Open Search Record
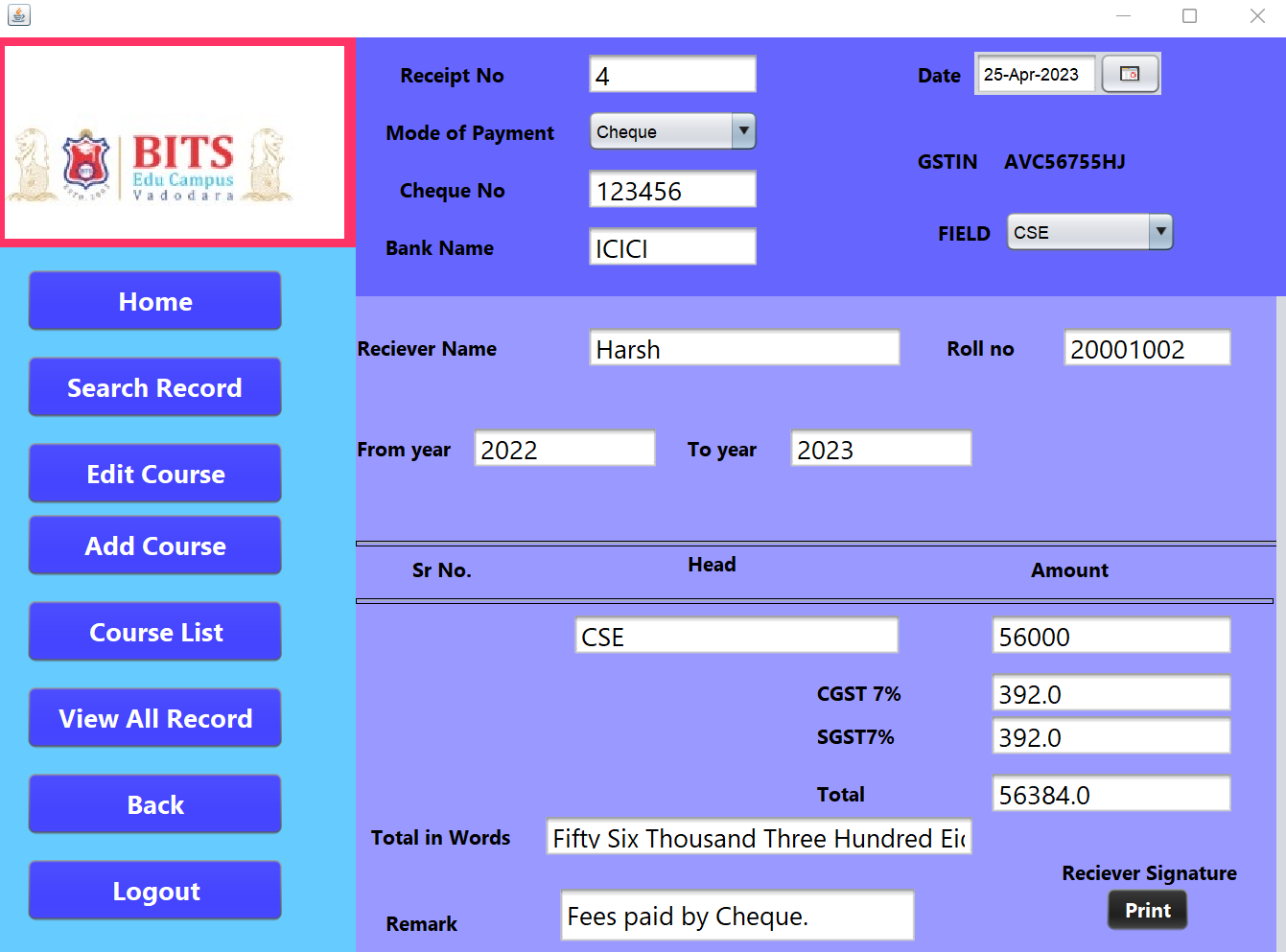The width and height of the screenshot is (1286, 952). (154, 386)
